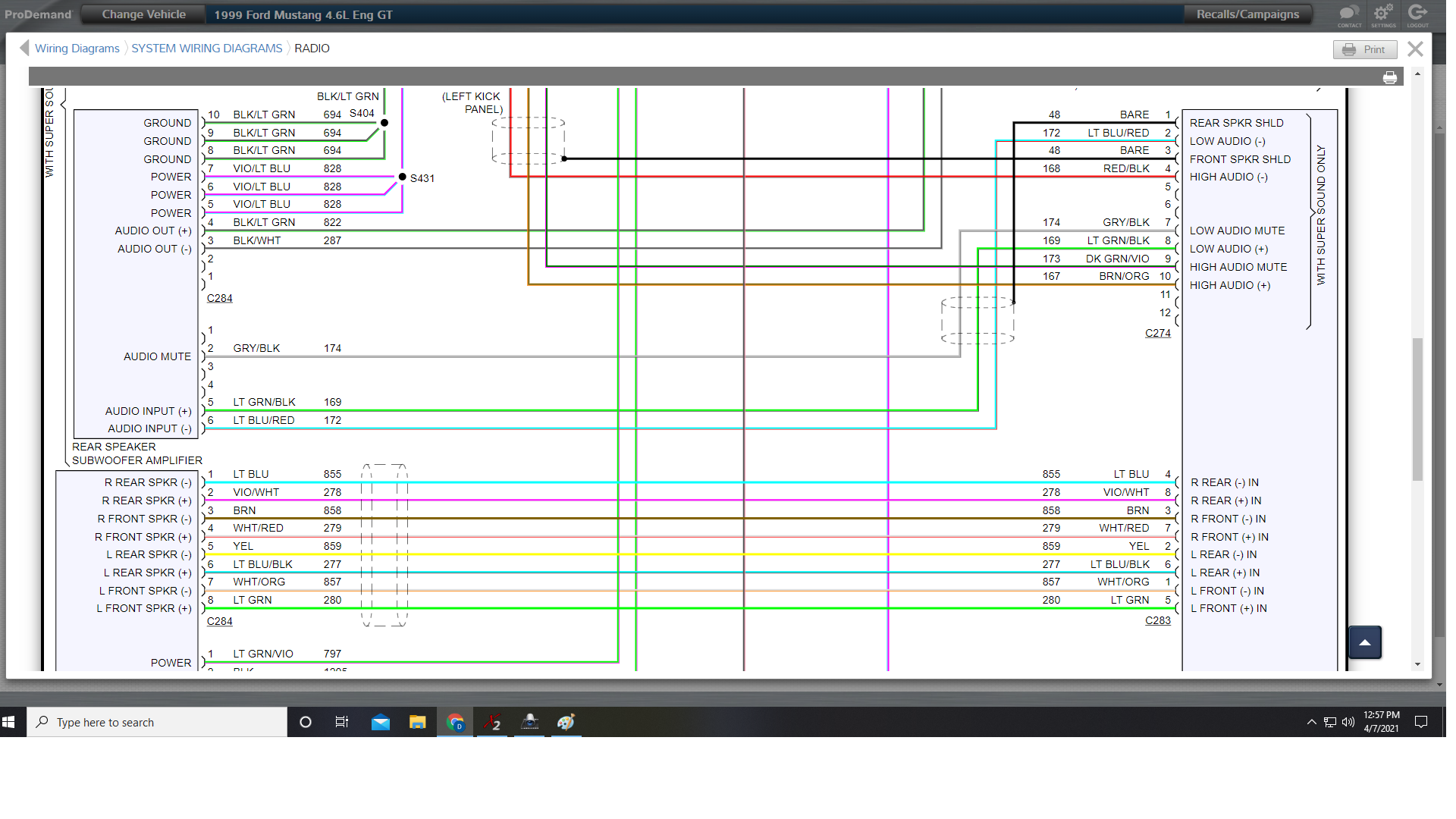The height and width of the screenshot is (819, 1456).
Task: Open the Mail app in taskbar
Action: pos(380,723)
